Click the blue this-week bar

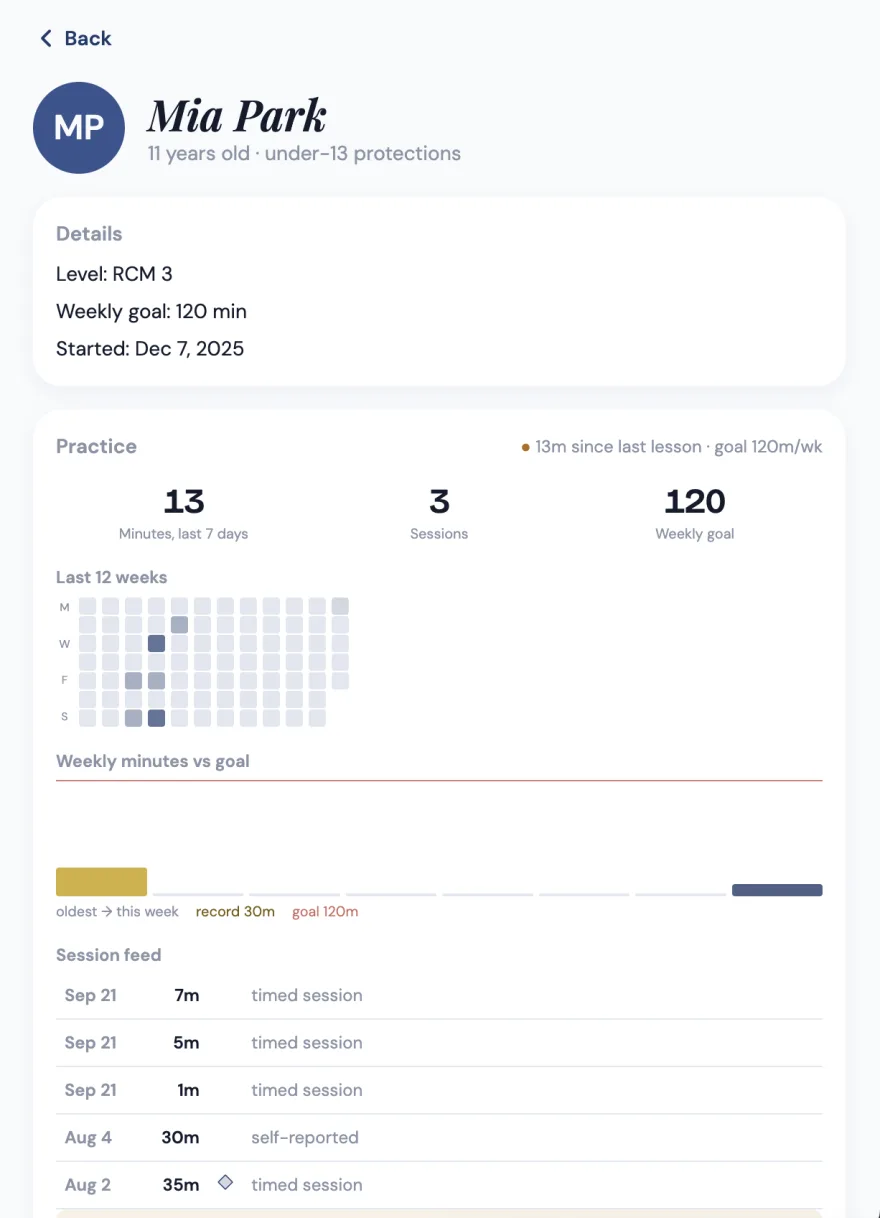(777, 890)
